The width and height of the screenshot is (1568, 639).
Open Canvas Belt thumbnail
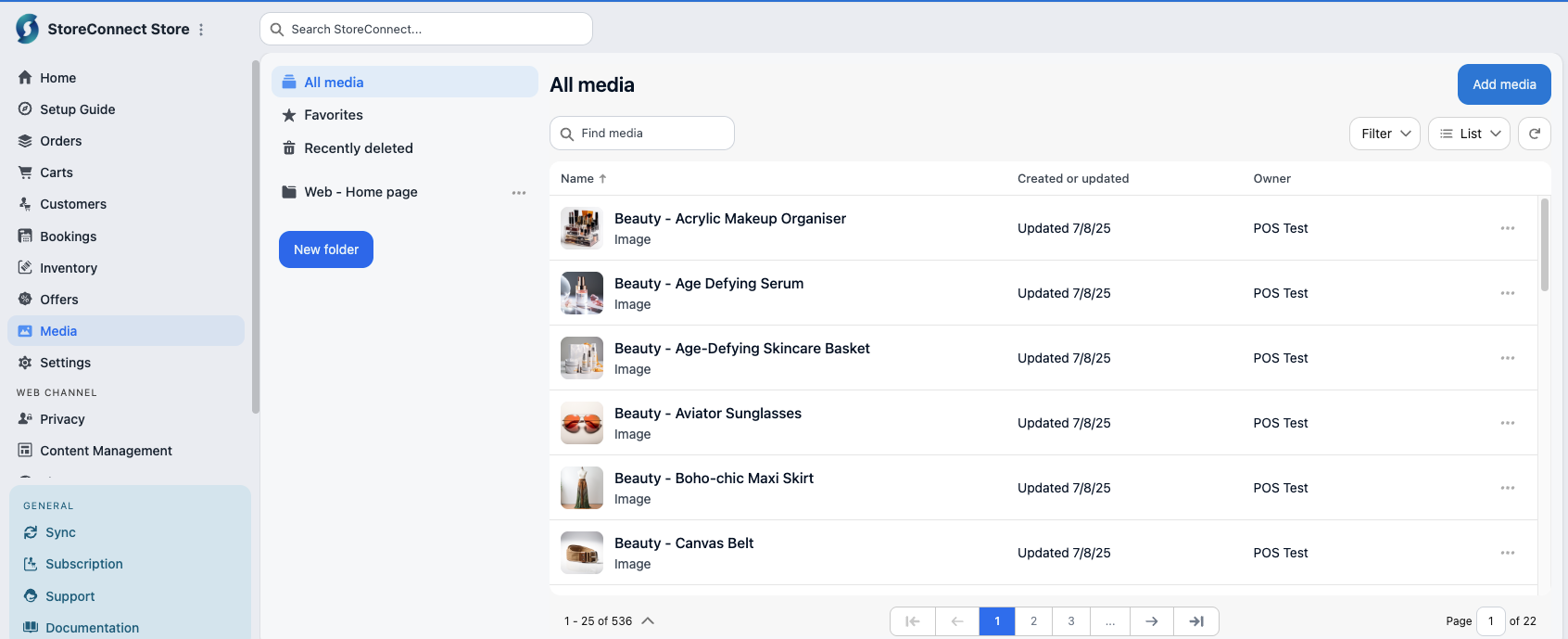click(582, 553)
